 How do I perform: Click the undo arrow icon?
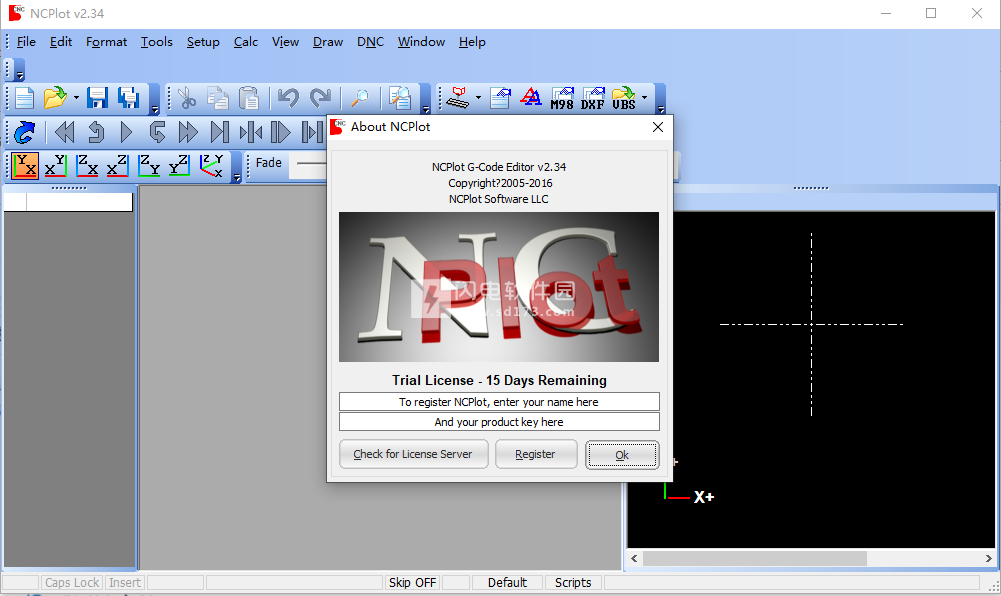288,98
